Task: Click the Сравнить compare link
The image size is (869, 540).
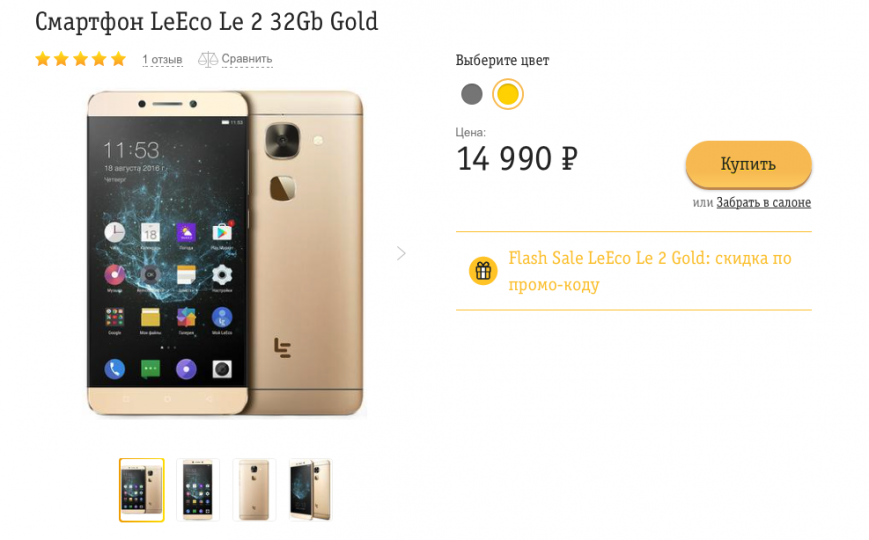Action: click(x=247, y=59)
